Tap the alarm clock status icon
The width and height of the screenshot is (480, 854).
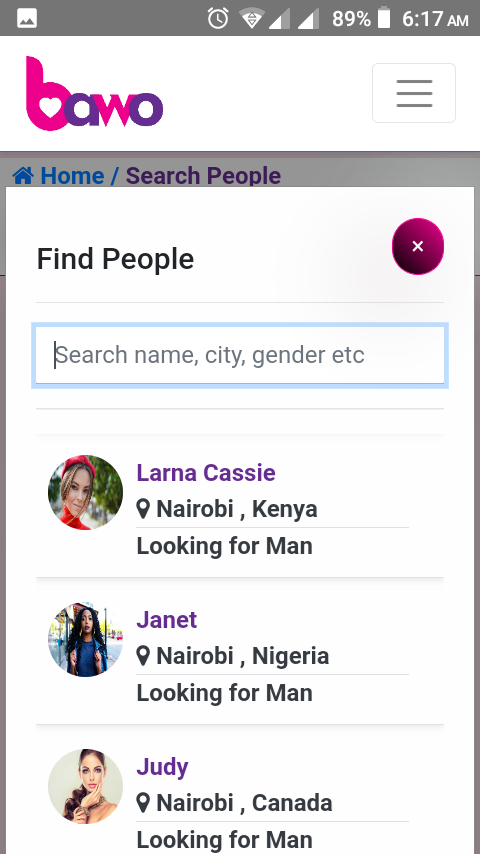pos(218,19)
